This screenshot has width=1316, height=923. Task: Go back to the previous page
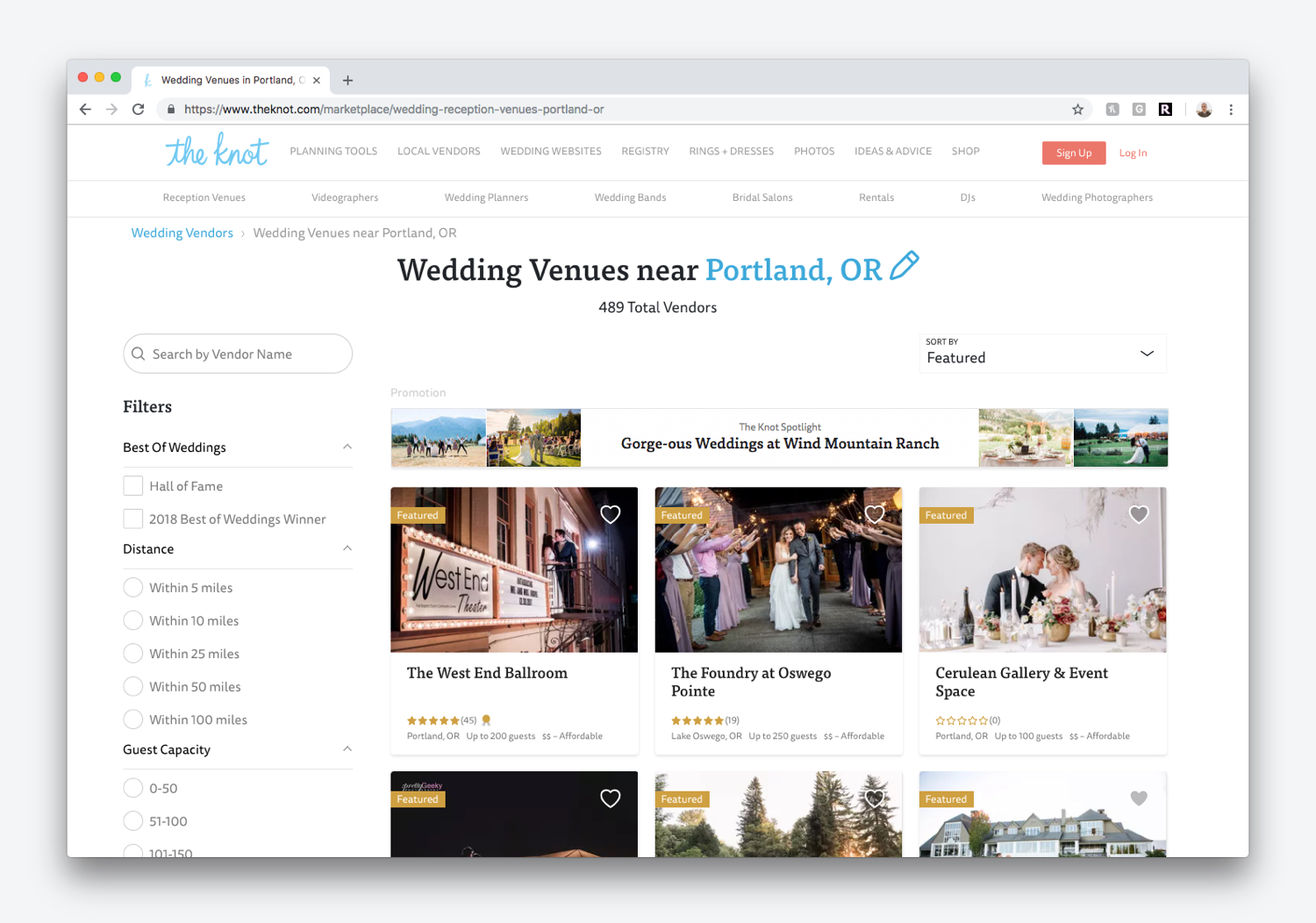85,110
